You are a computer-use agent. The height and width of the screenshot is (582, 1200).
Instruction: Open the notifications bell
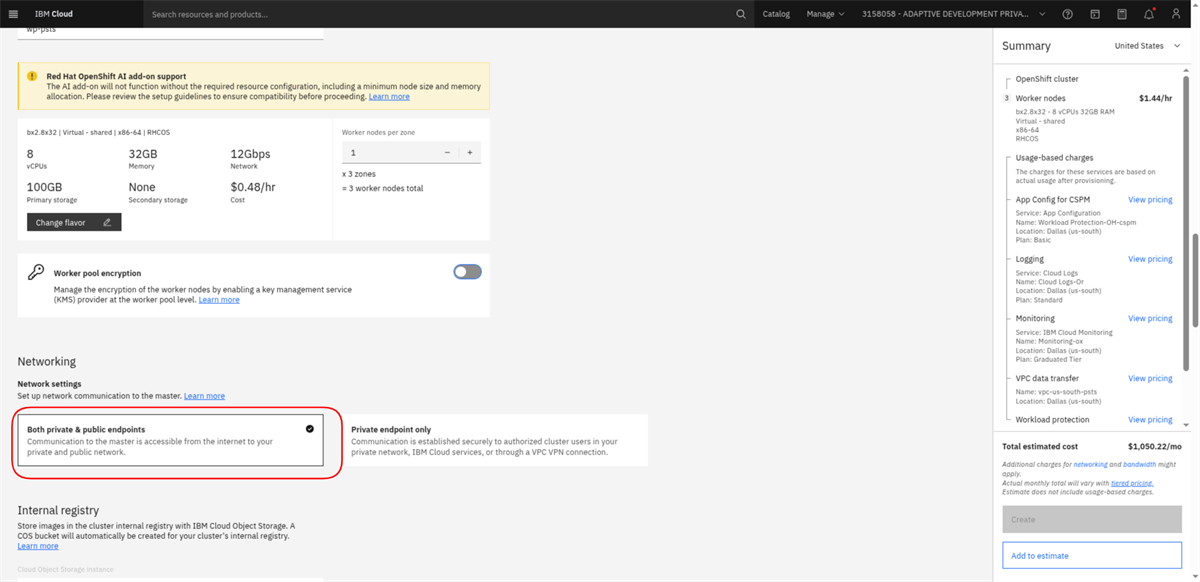pyautogui.click(x=1149, y=14)
